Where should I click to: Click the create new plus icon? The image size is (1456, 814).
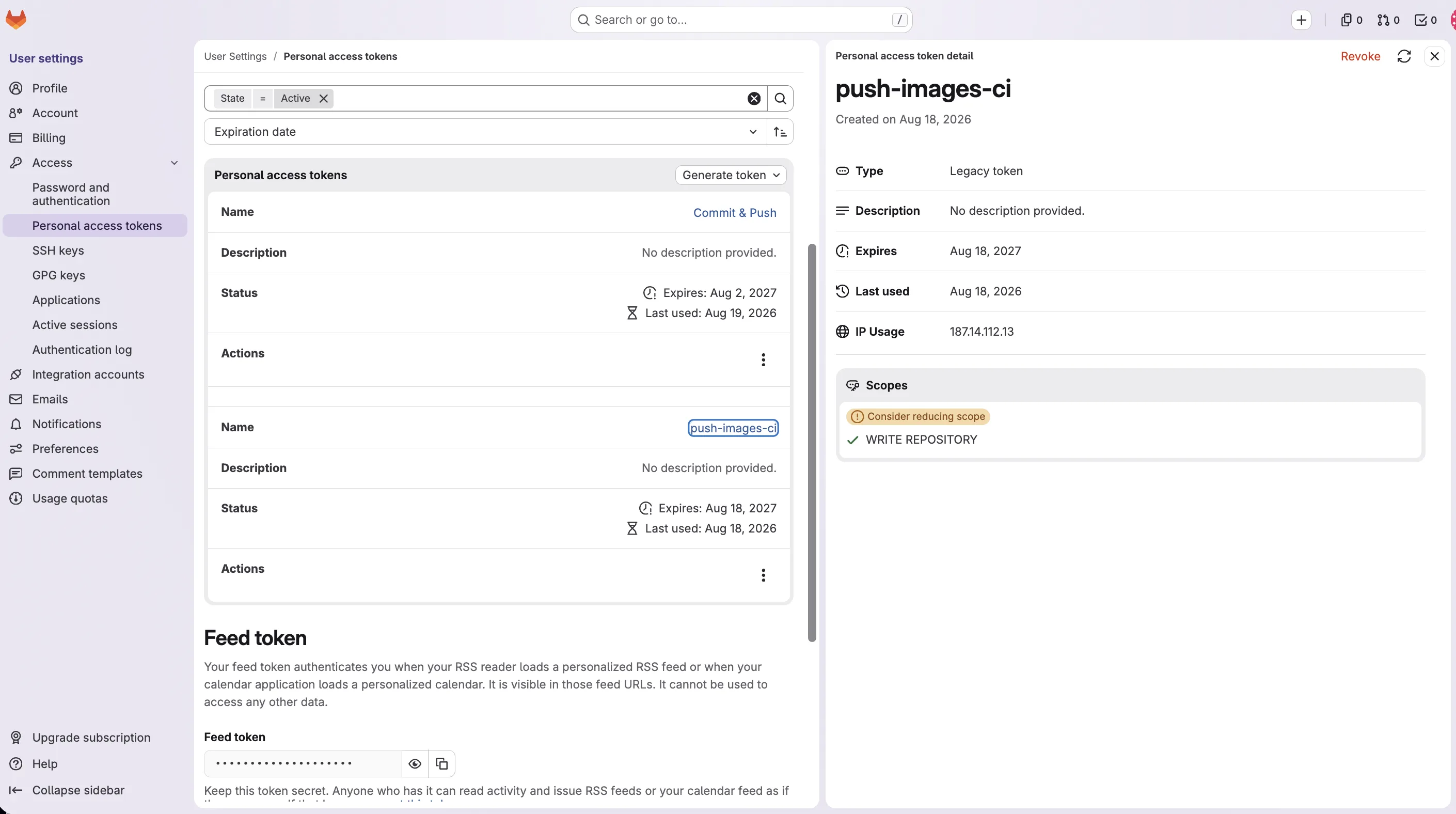[x=1301, y=20]
